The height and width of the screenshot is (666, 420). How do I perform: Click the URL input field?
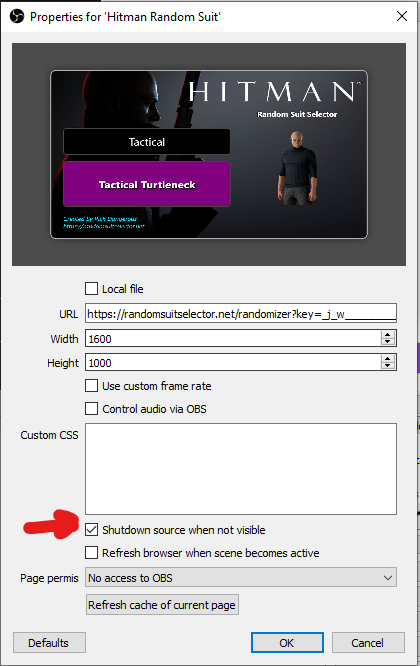click(241, 314)
